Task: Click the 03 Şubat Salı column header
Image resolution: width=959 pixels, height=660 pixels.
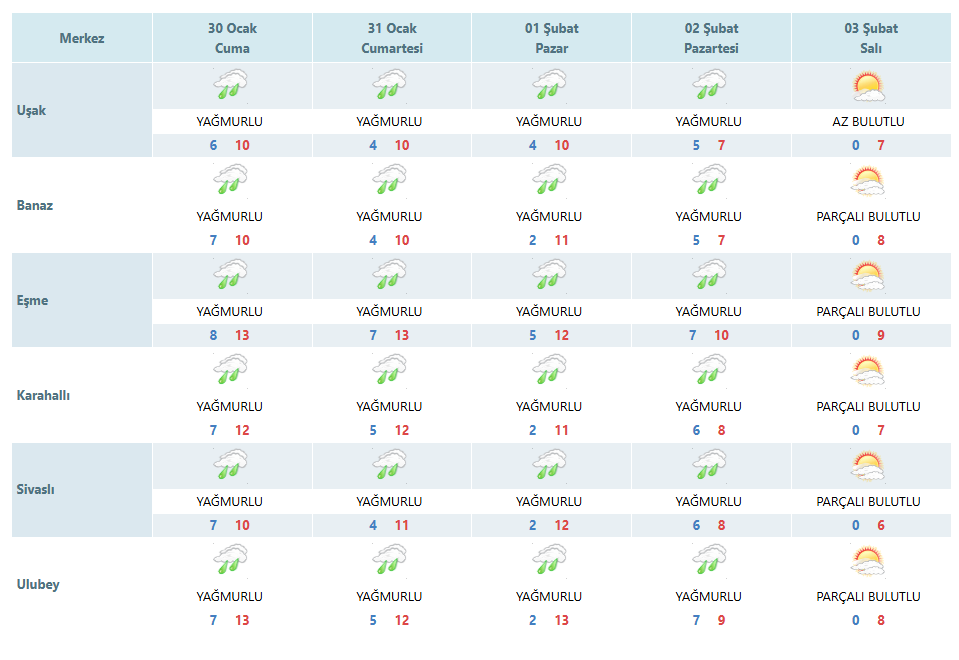Action: [x=872, y=38]
